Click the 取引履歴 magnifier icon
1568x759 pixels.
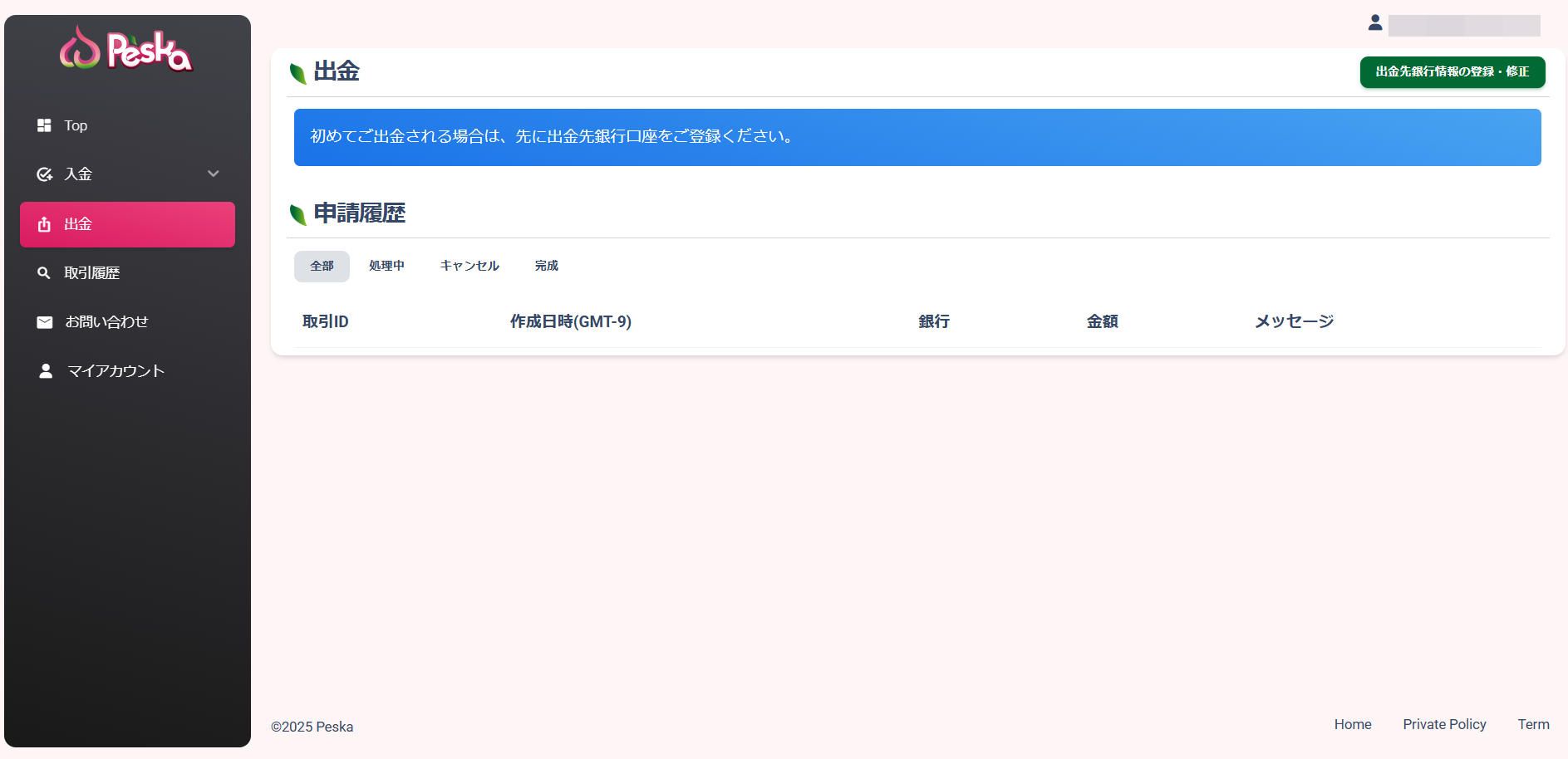44,273
